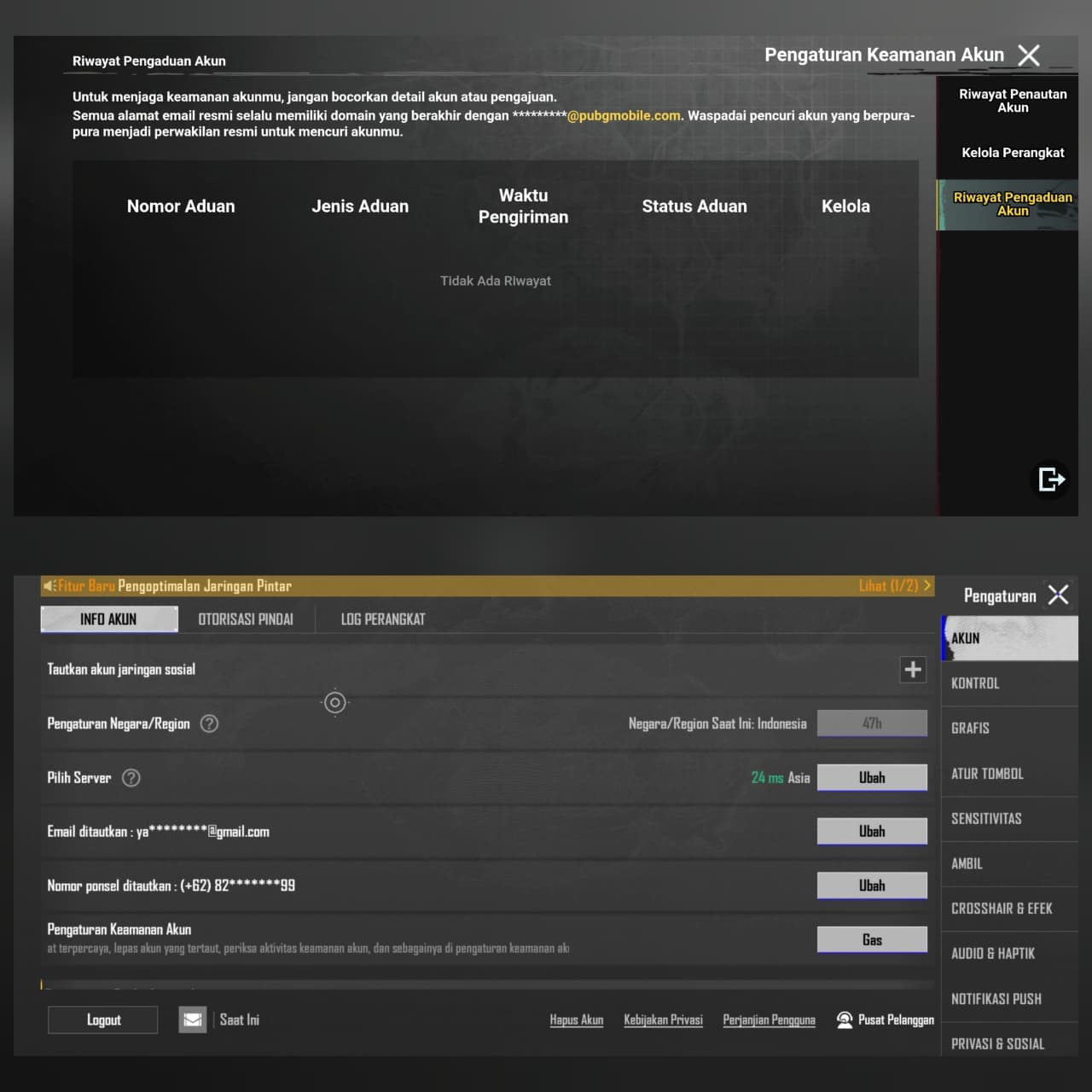Click Ubah button for linked phone number
1092x1092 pixels.
tap(872, 886)
